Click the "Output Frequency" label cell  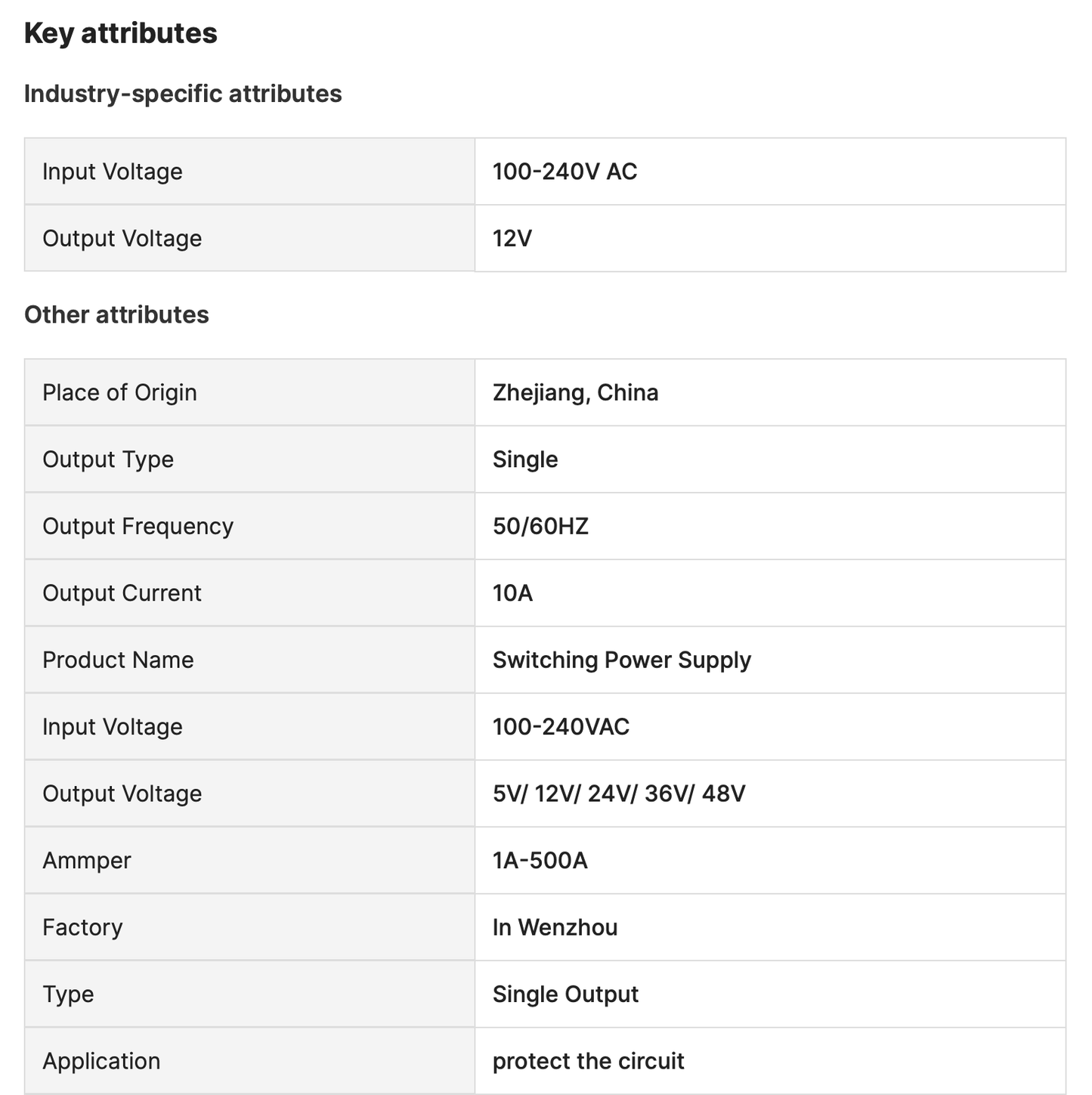[x=138, y=526]
